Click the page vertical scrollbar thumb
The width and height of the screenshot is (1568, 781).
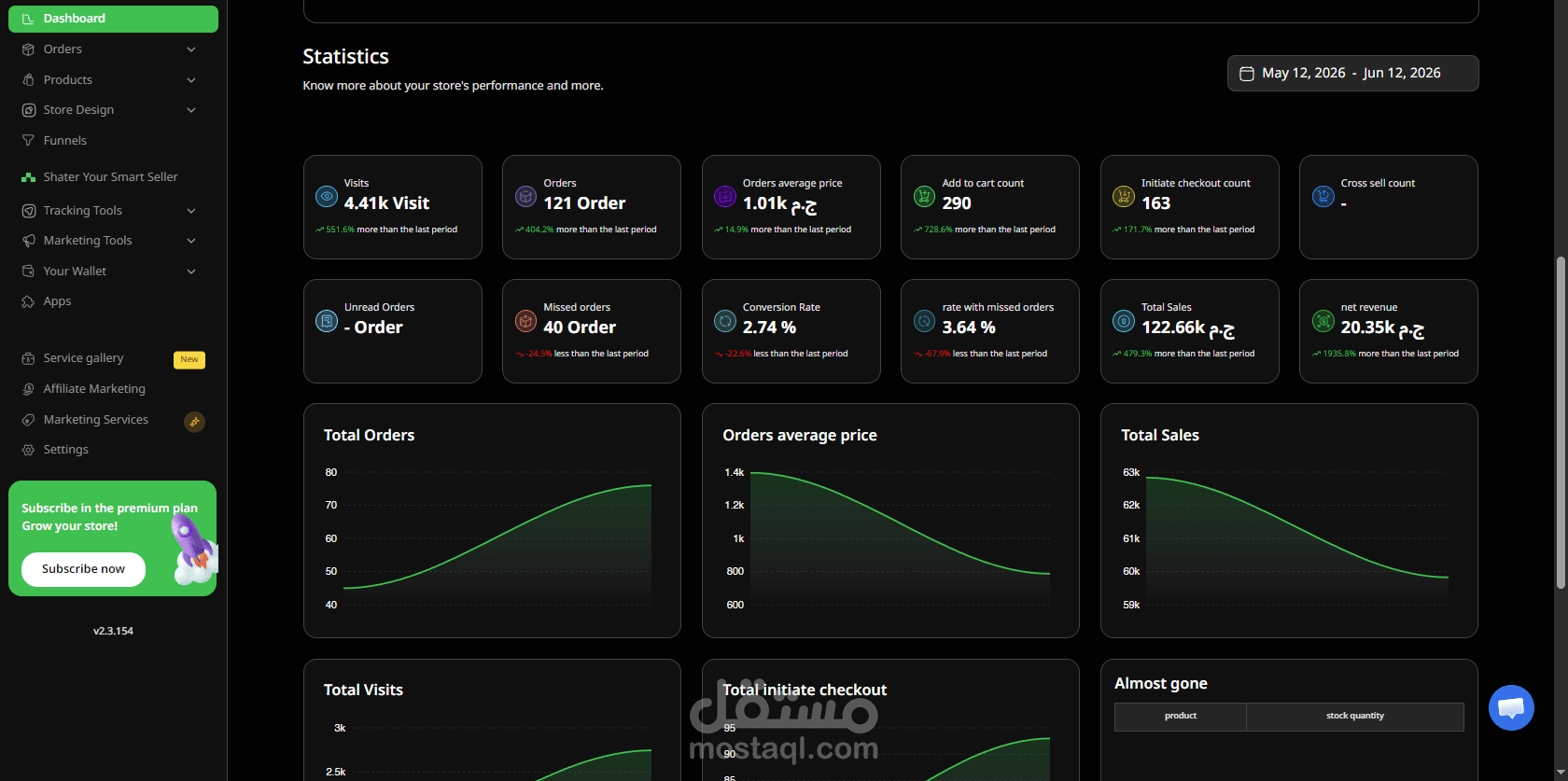click(1561, 423)
